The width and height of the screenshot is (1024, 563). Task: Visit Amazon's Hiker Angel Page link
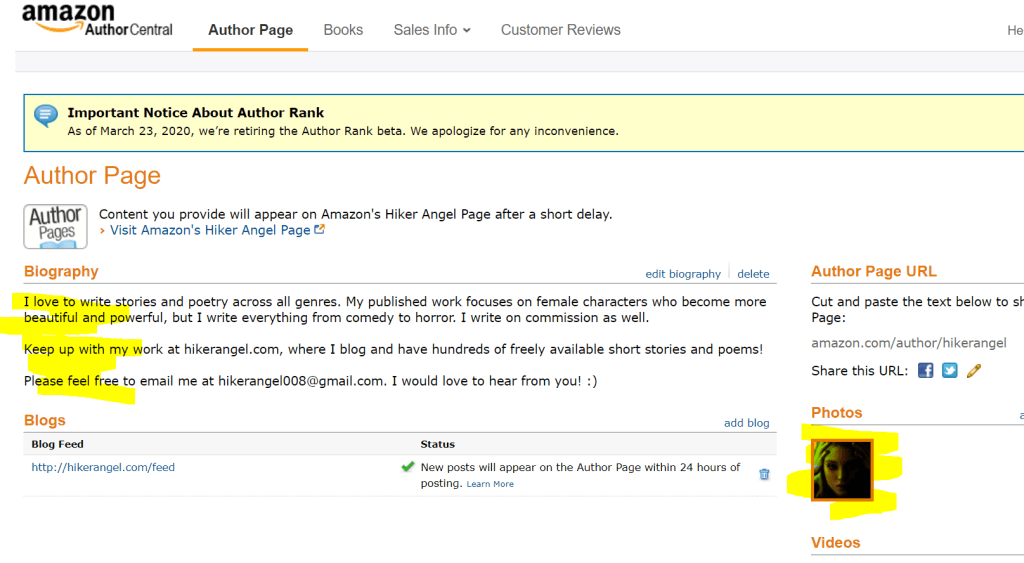tap(210, 230)
